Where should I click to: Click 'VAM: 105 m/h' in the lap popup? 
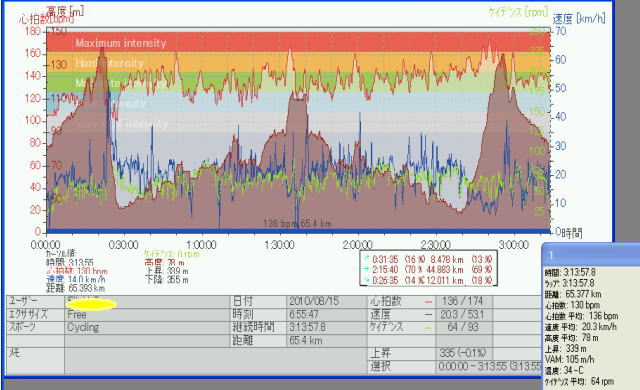tap(569, 359)
